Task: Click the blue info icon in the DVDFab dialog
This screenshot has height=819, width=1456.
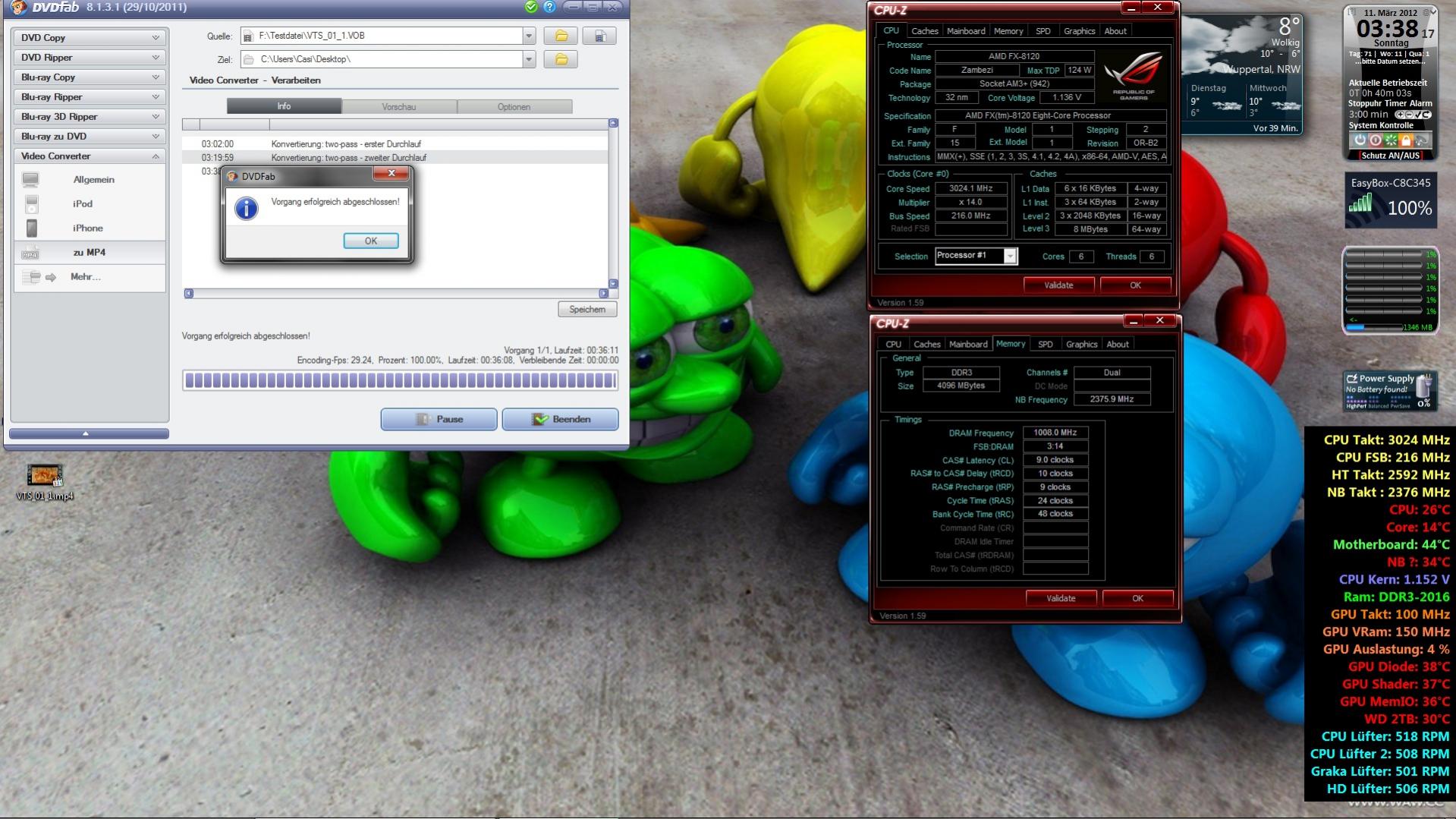Action: pyautogui.click(x=246, y=209)
